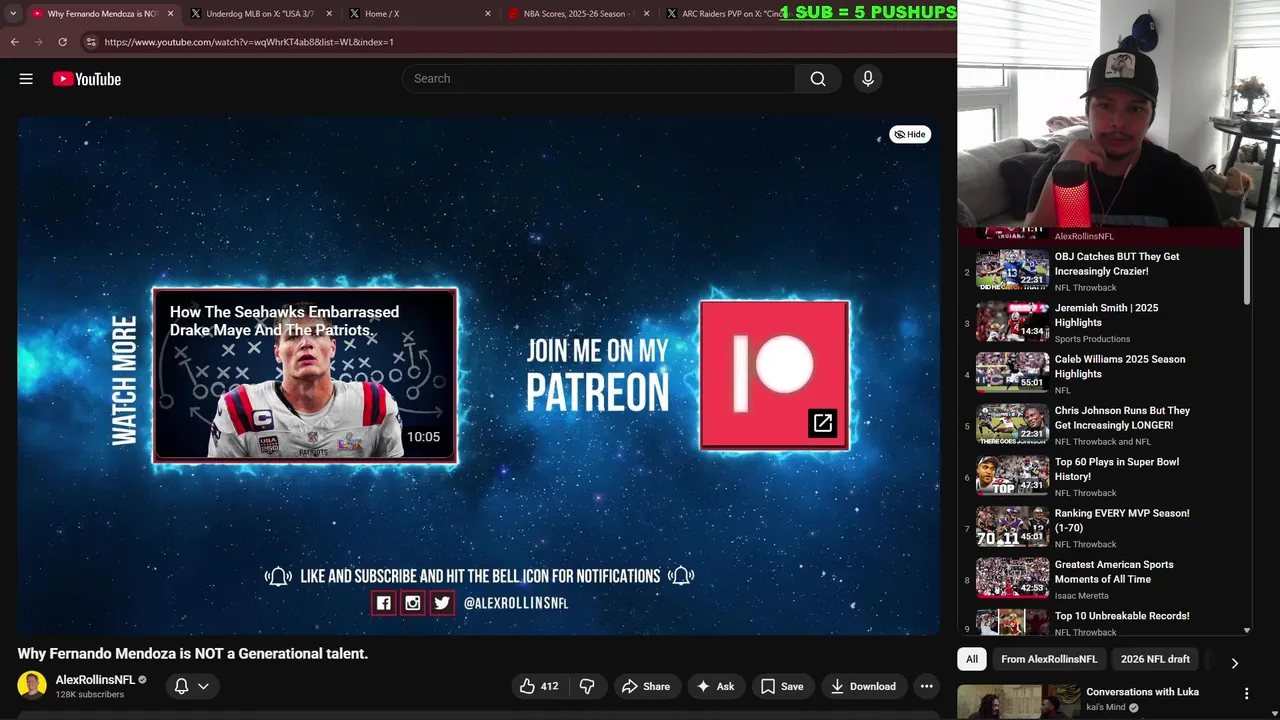Select the All filter chip
1280x720 pixels.
pyautogui.click(x=972, y=659)
